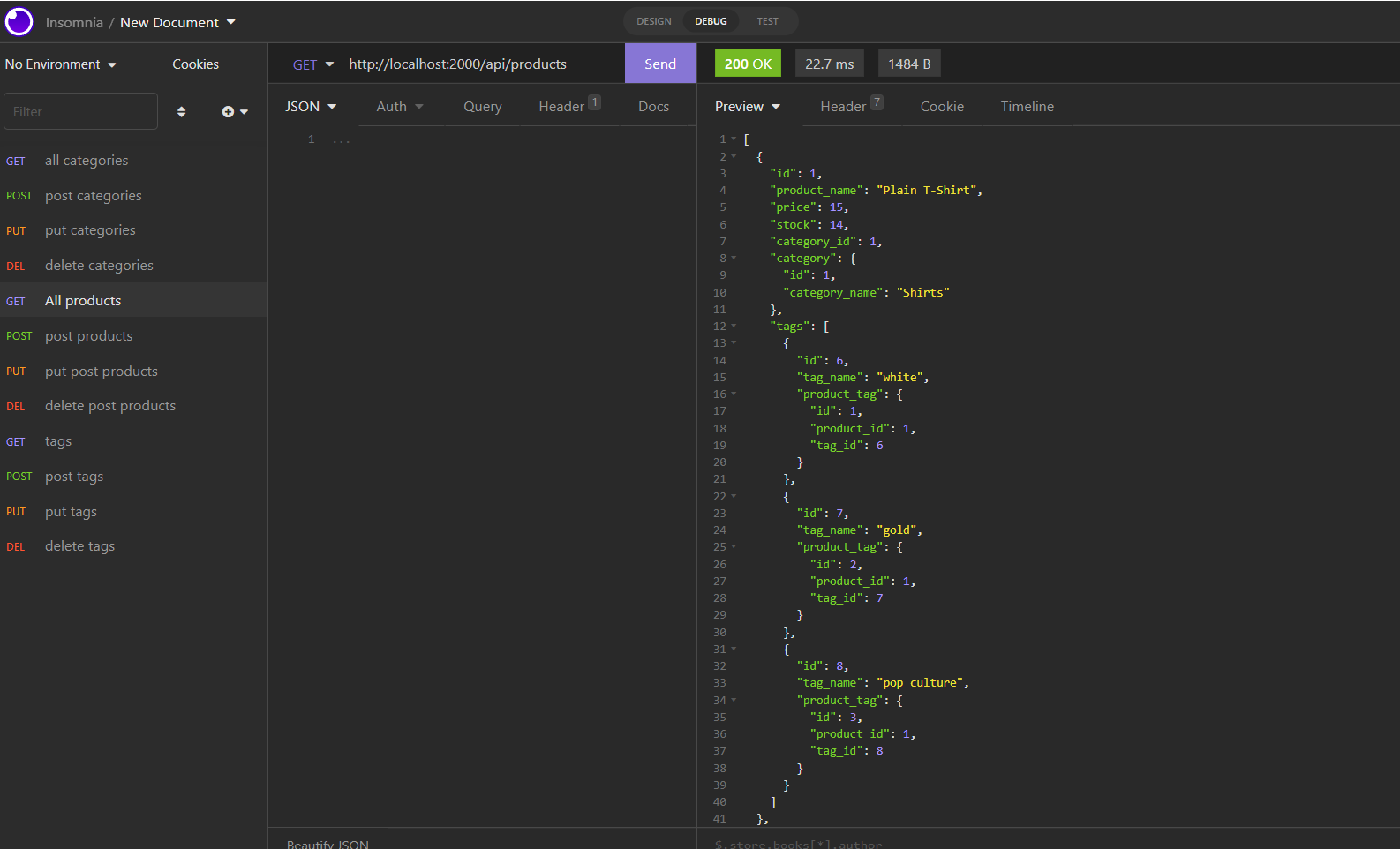Click the Insomnia breadcrumb link
The width and height of the screenshot is (1400, 849).
pyautogui.click(x=74, y=22)
